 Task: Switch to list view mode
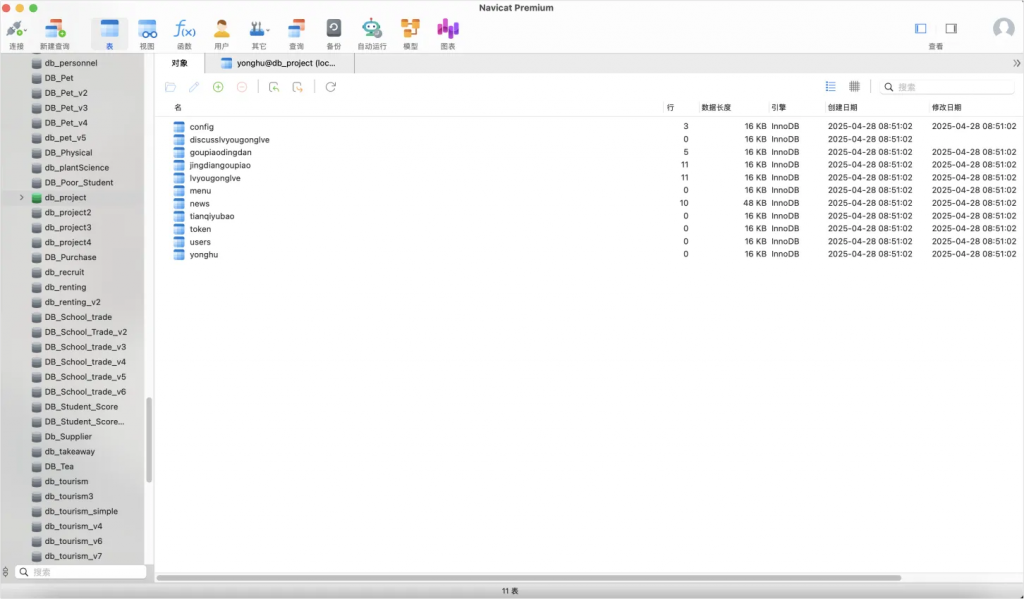(830, 87)
